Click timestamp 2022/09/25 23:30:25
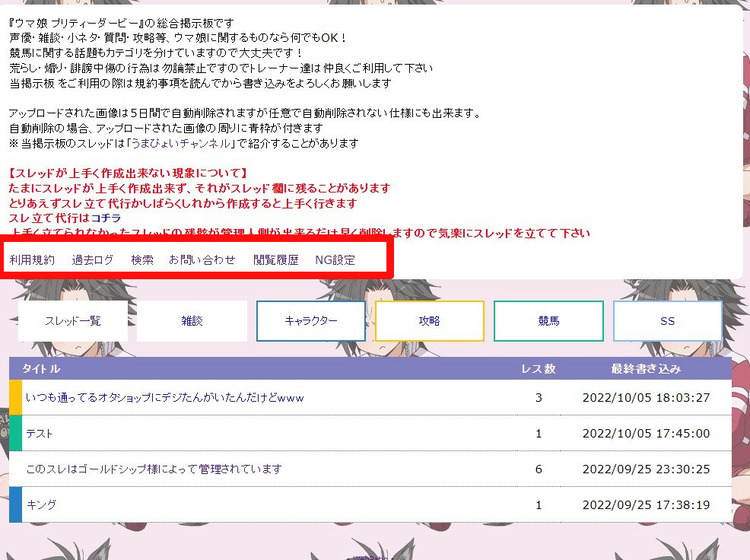Screen dimensions: 750x560 [x=646, y=469]
